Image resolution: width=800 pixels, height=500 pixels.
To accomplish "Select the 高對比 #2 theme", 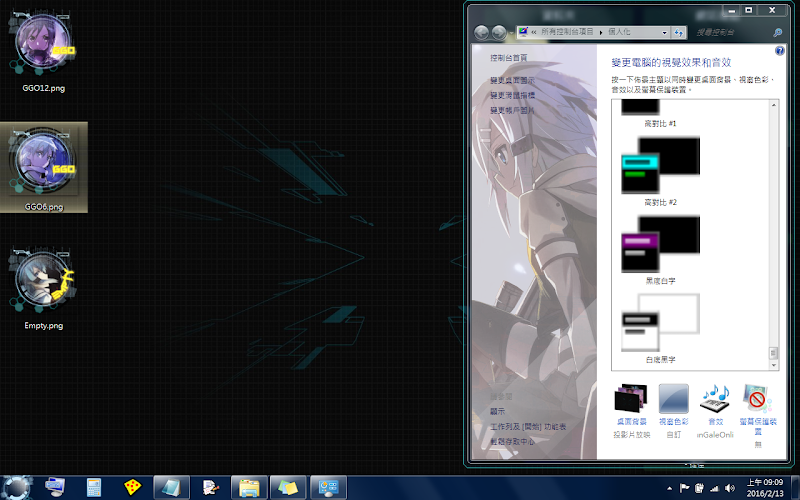I will click(660, 171).
